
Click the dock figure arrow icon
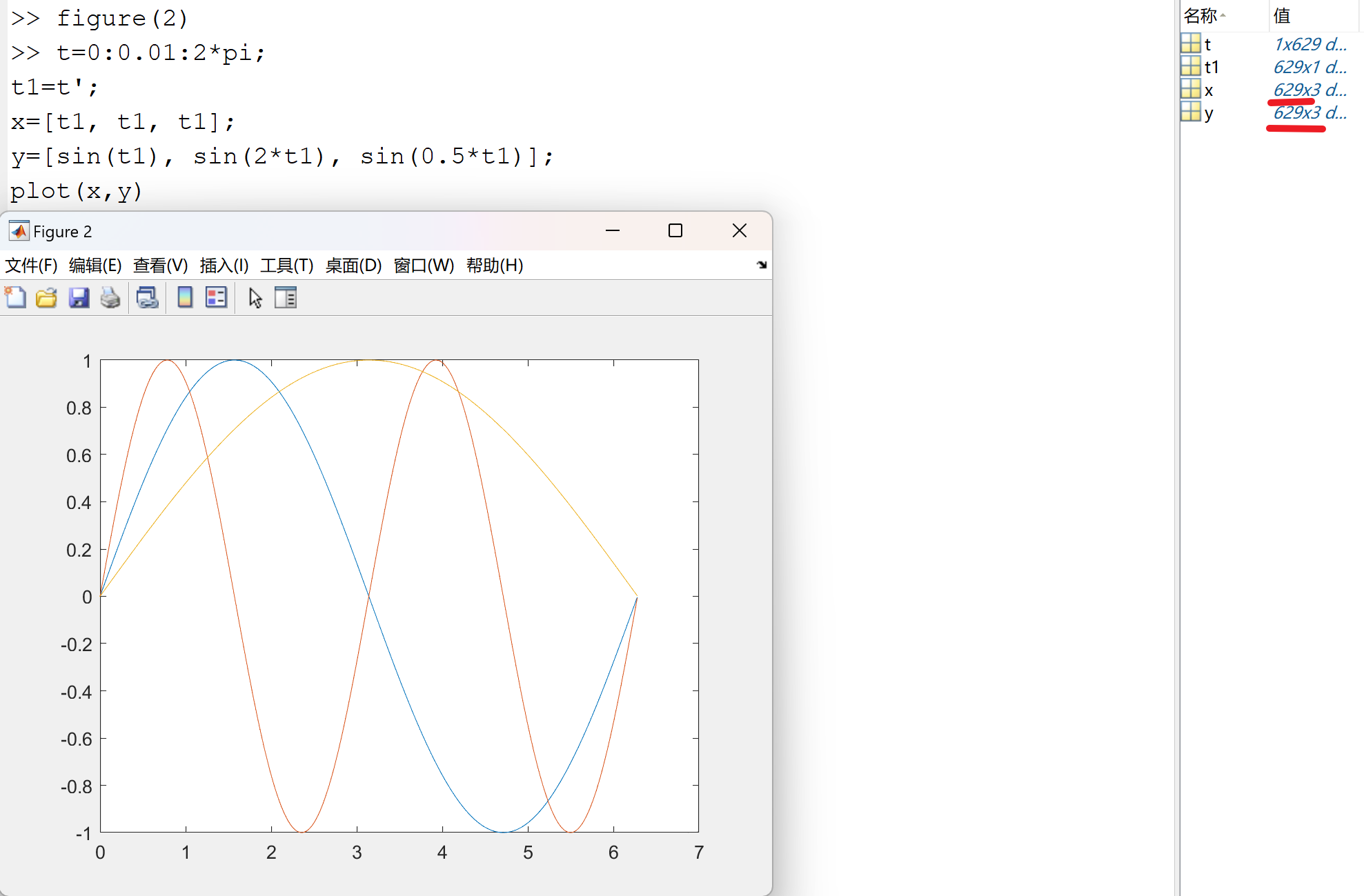coord(762,265)
